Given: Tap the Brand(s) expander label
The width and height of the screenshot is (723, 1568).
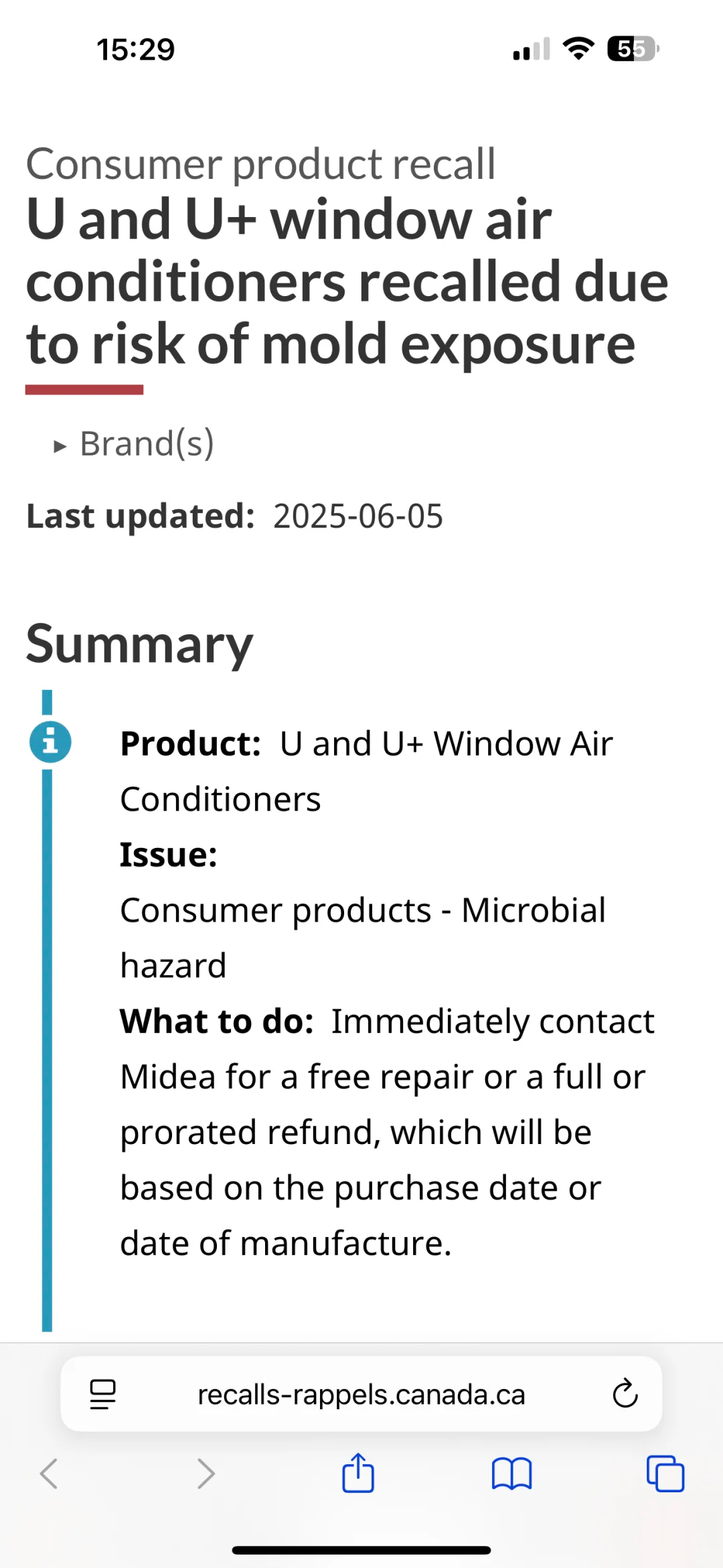Looking at the screenshot, I should [147, 443].
